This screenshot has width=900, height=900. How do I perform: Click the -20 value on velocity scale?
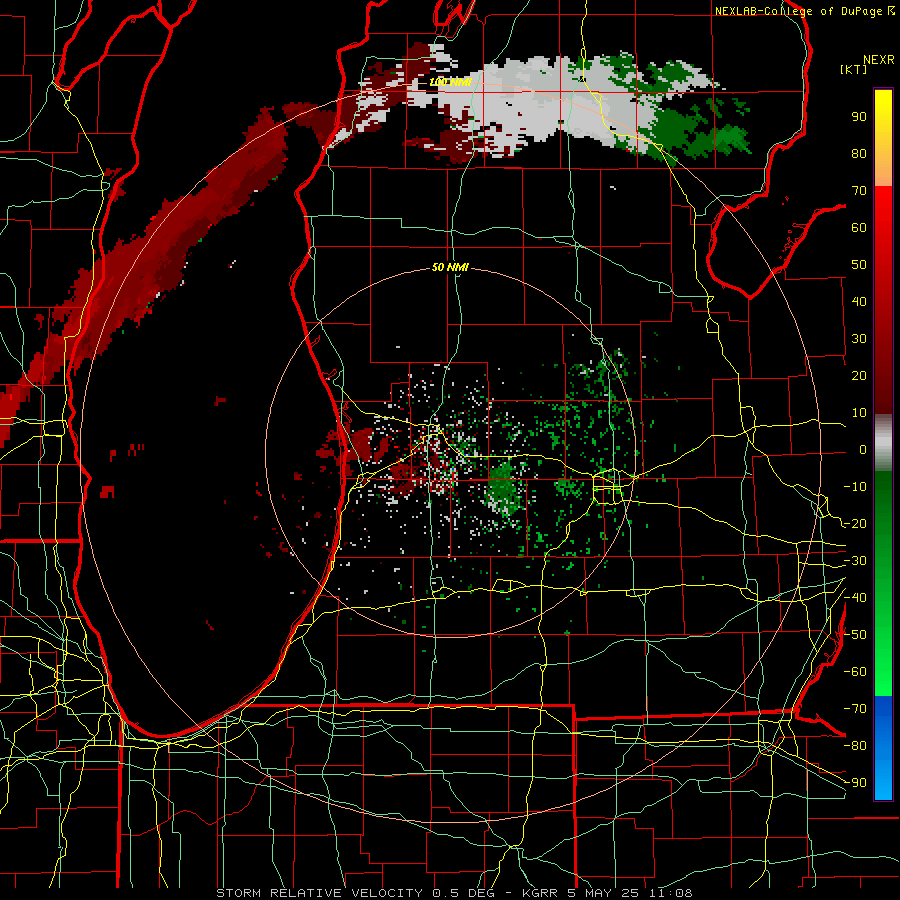tap(855, 524)
